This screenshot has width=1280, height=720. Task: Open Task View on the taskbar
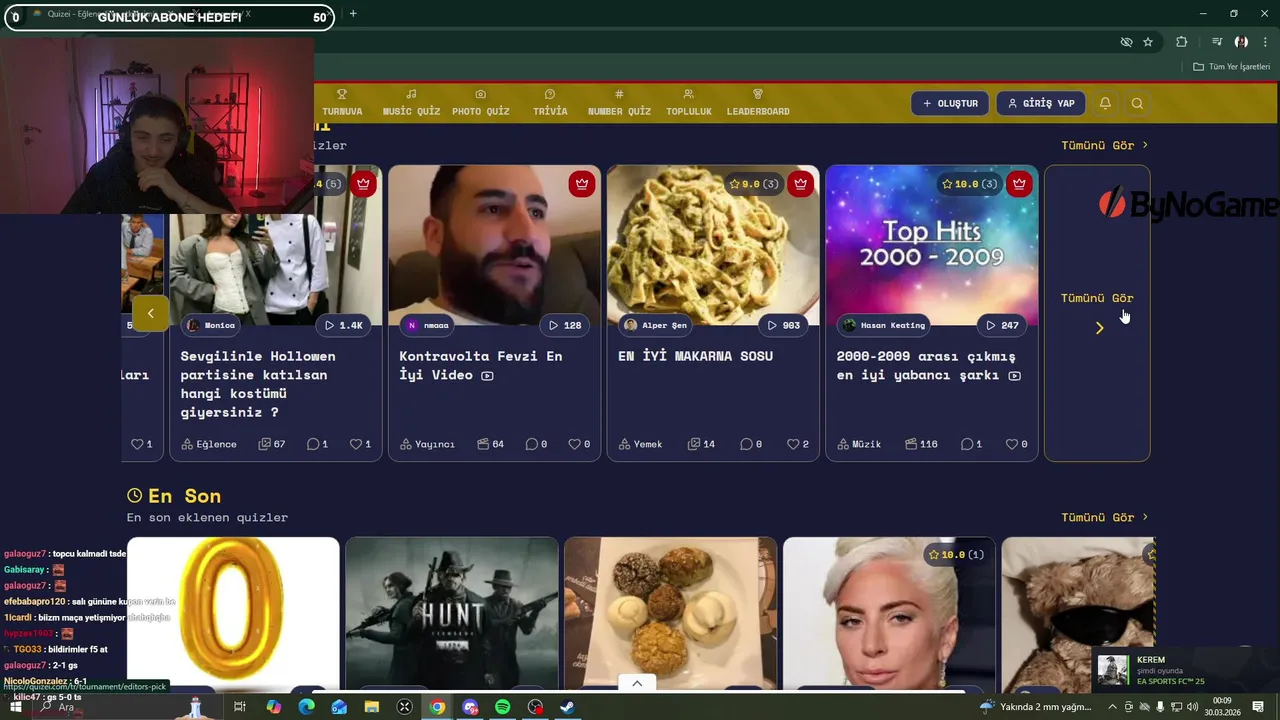click(240, 707)
